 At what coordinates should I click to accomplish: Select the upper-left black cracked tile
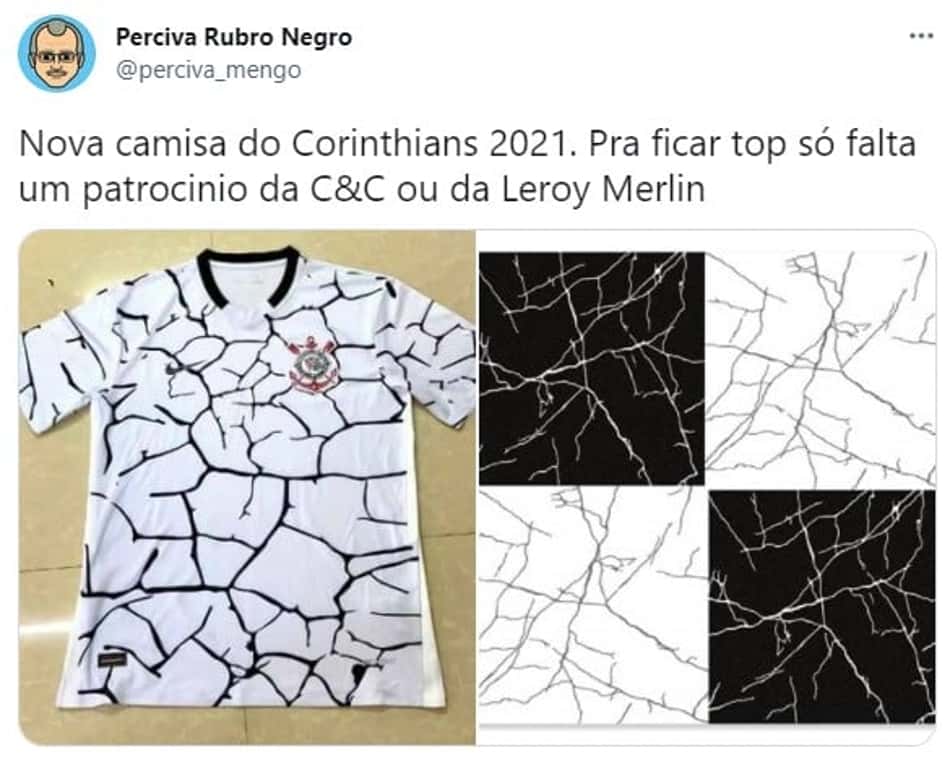click(x=592, y=368)
